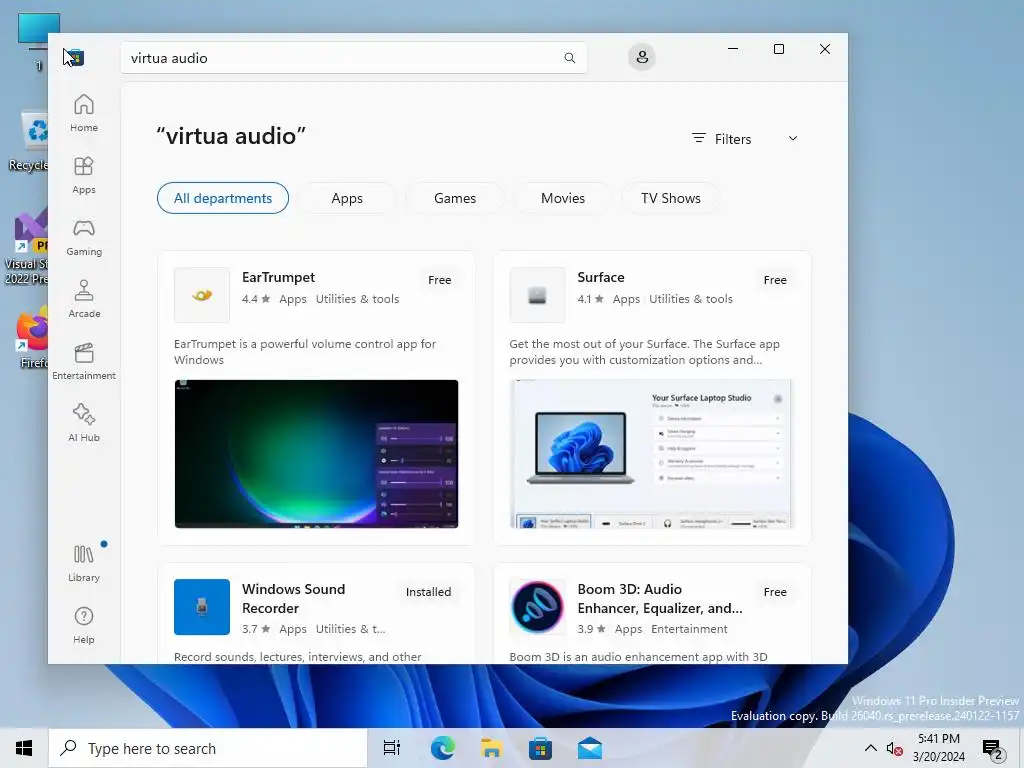Click the Surface app screenshot preview
The height and width of the screenshot is (768, 1024).
(651, 454)
